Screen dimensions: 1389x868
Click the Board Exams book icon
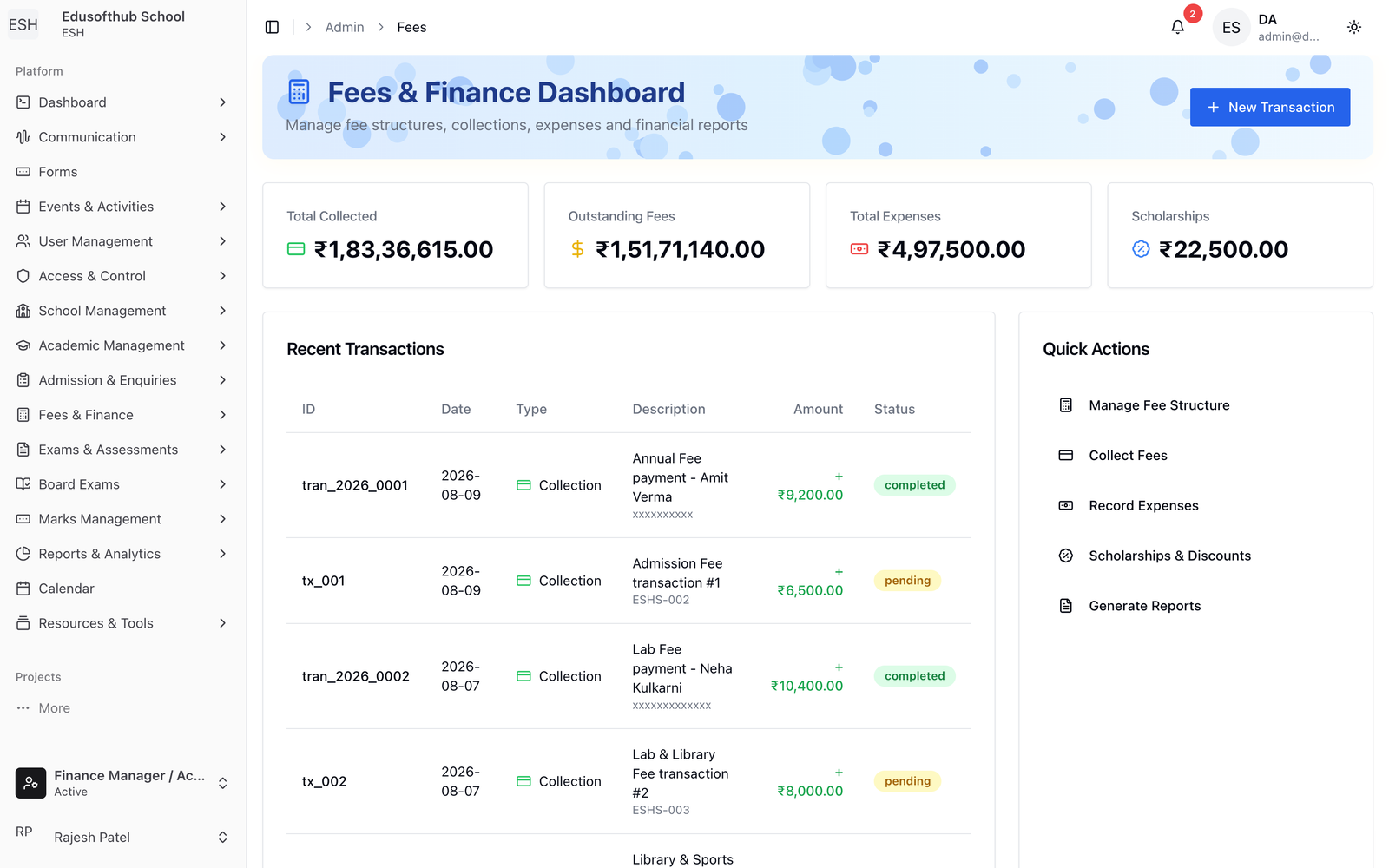23,484
